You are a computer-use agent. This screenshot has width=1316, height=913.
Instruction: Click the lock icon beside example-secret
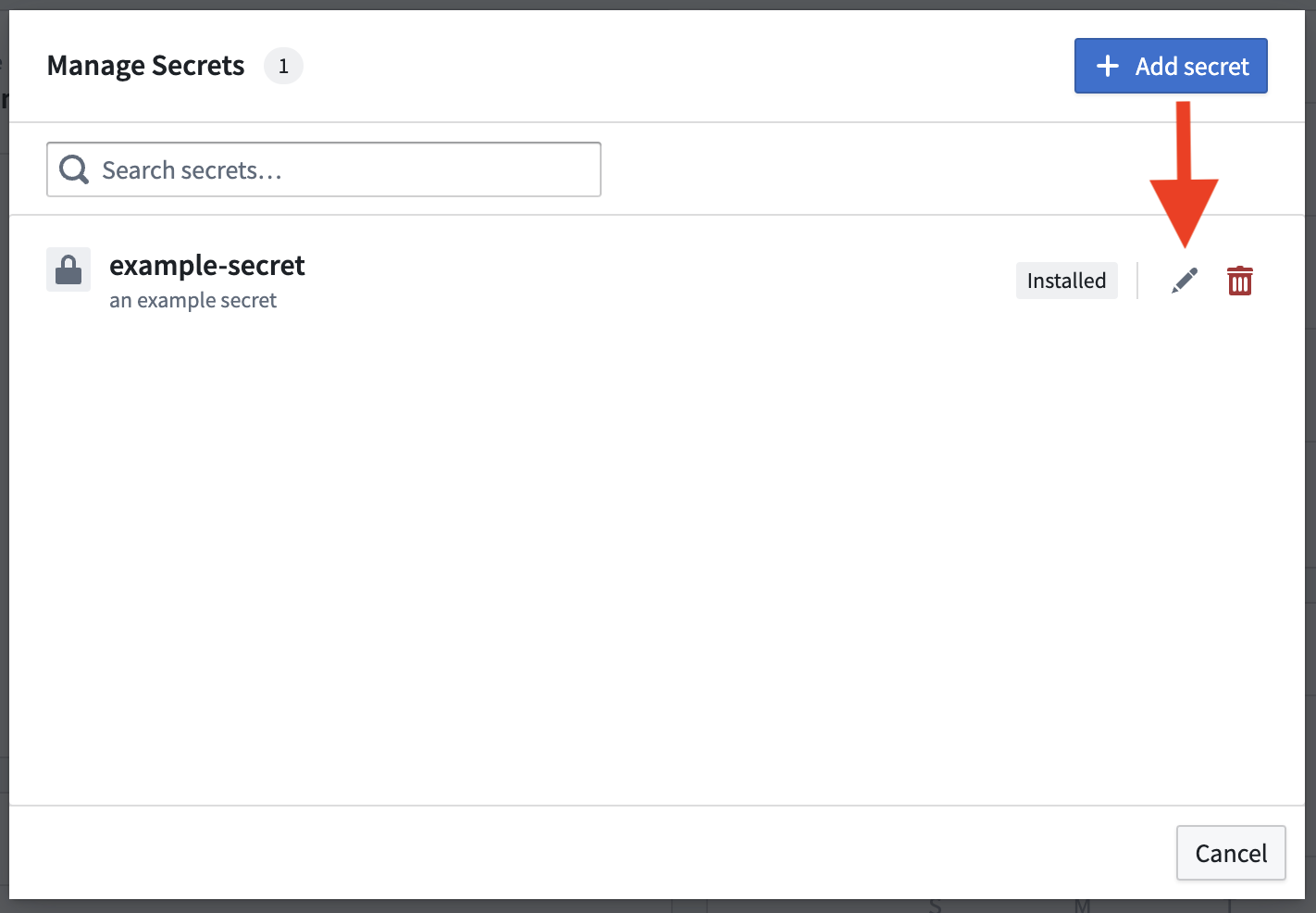(x=68, y=269)
